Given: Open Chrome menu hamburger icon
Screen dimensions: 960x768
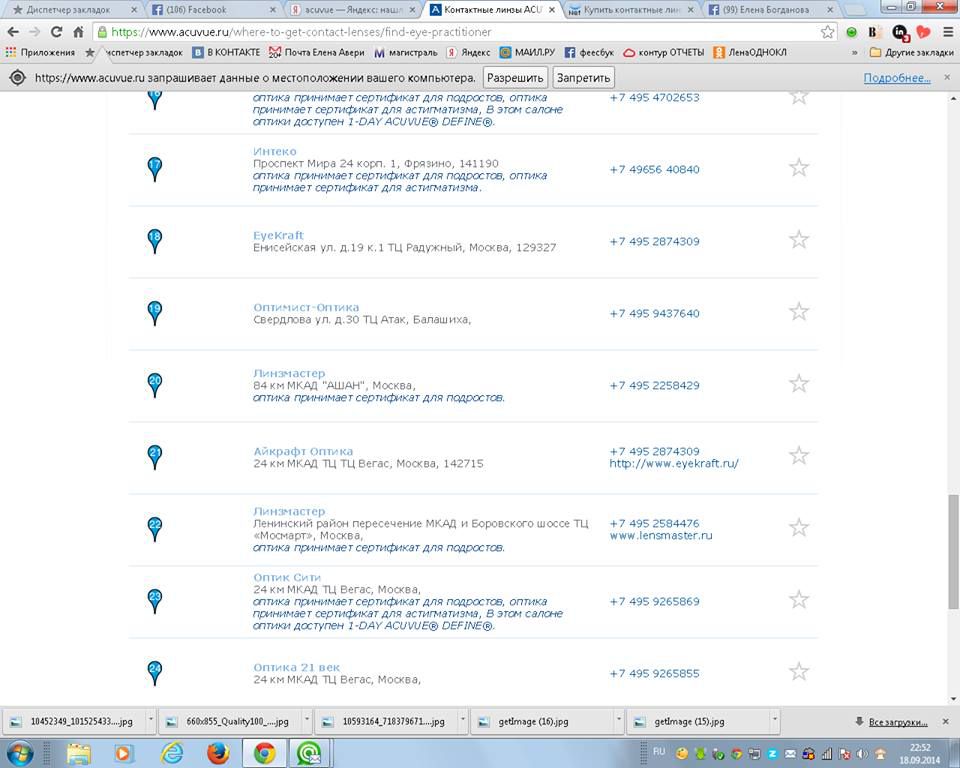Looking at the screenshot, I should pyautogui.click(x=947, y=32).
